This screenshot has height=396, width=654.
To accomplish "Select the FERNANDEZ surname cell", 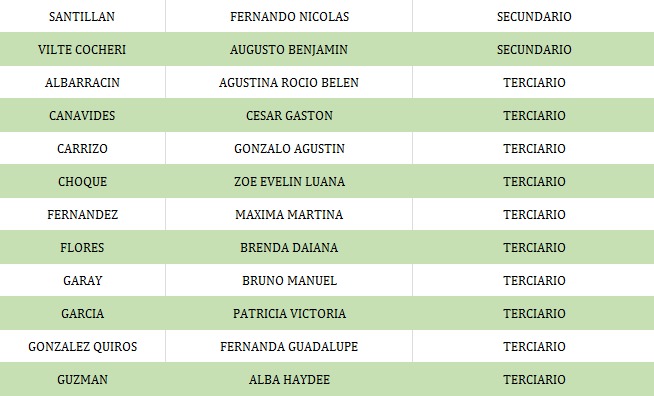I will pos(82,214).
